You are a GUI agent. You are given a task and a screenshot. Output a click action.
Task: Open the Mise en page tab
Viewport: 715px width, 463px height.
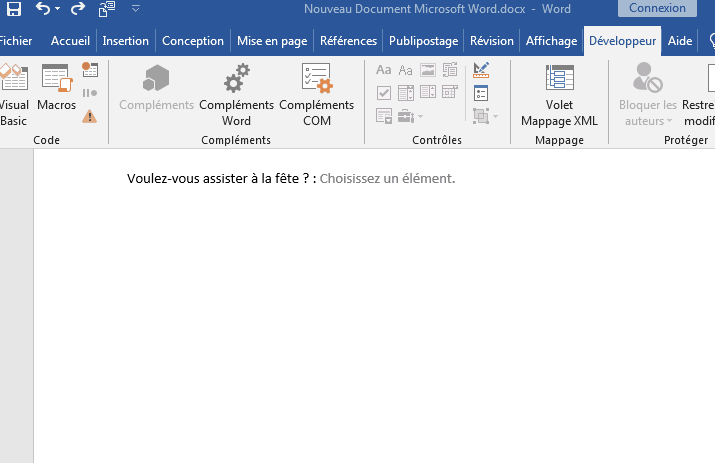(273, 41)
